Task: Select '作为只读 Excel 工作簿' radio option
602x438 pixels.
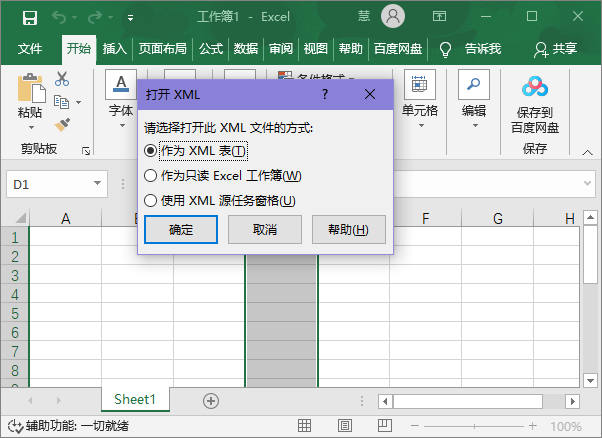Action: tap(151, 175)
